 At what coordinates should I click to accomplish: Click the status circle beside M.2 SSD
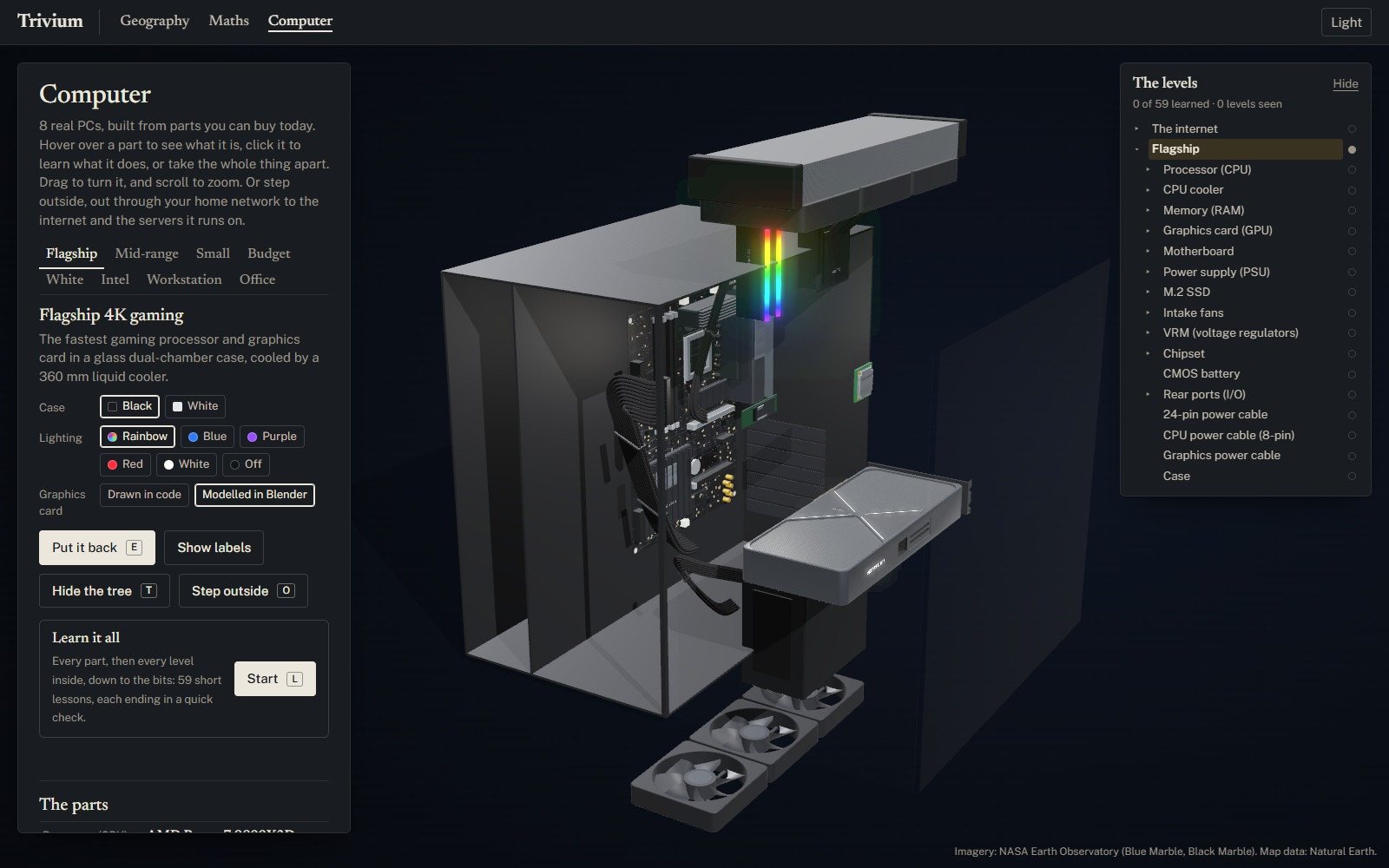coord(1352,293)
